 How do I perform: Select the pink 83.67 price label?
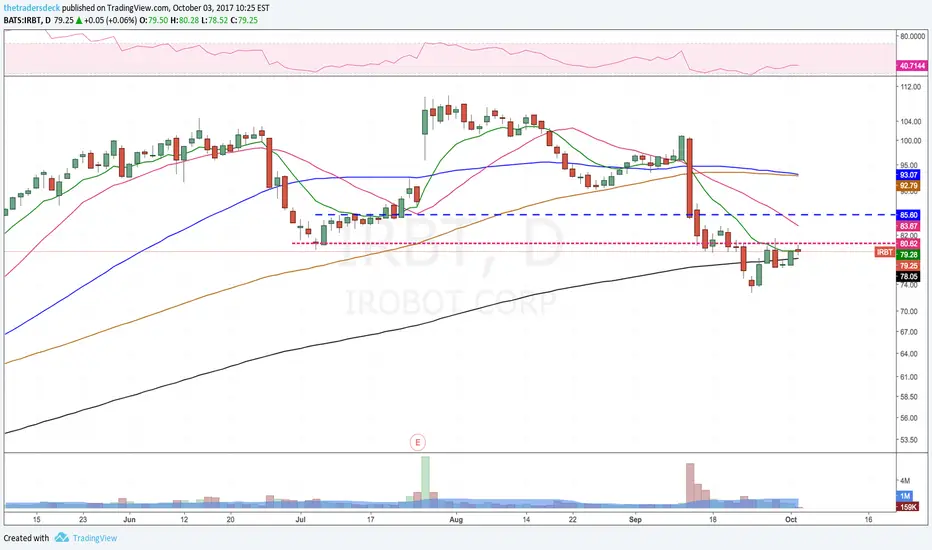click(908, 227)
